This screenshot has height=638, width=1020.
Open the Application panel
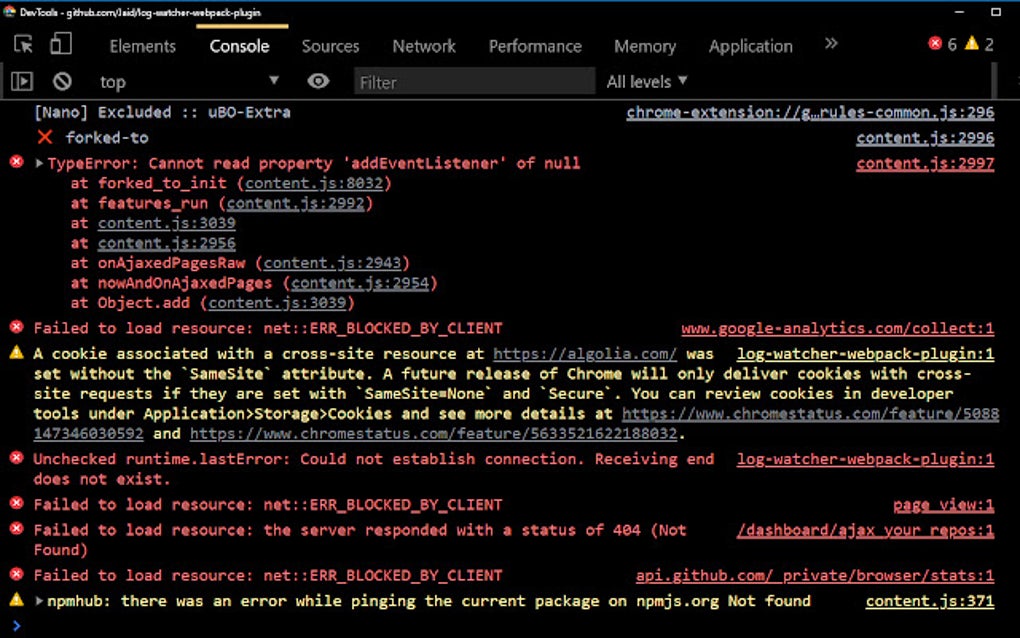750,46
